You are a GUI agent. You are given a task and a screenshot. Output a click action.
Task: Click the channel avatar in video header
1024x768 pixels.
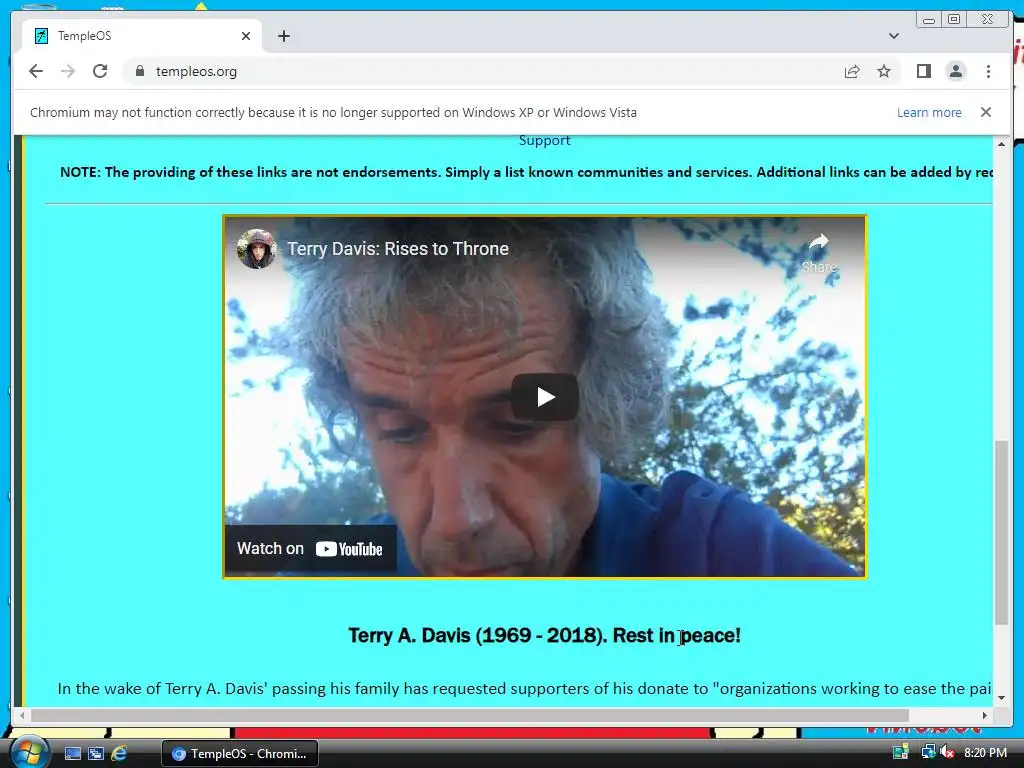(x=257, y=249)
